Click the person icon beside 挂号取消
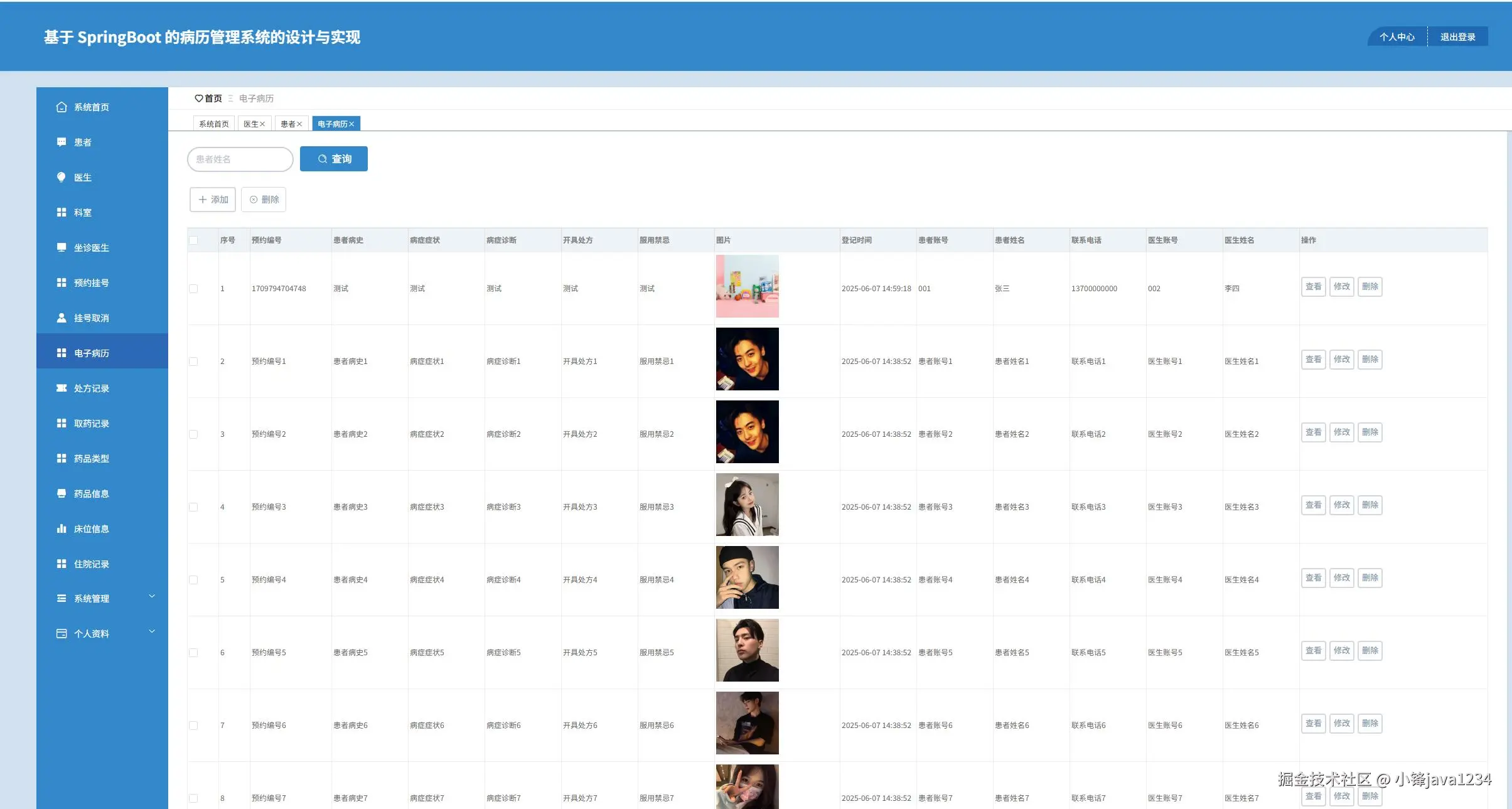This screenshot has width=1512, height=809. [x=61, y=318]
